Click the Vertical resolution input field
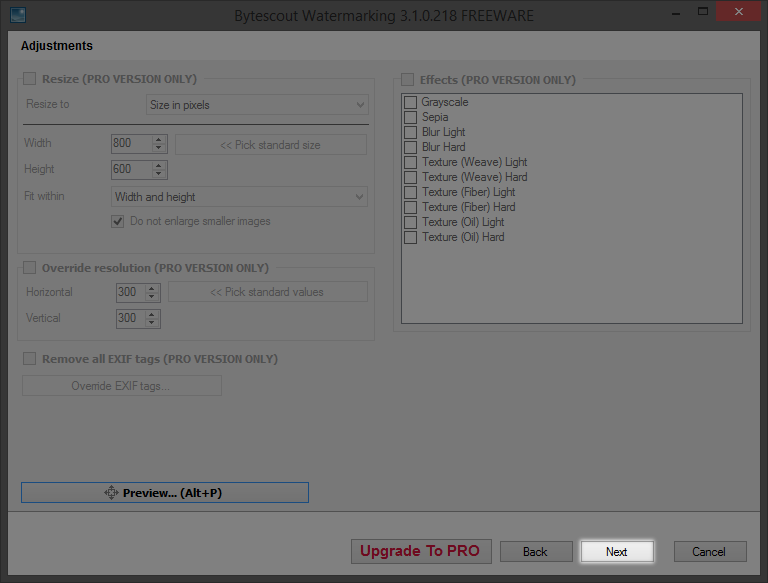Image resolution: width=768 pixels, height=583 pixels. [129, 319]
